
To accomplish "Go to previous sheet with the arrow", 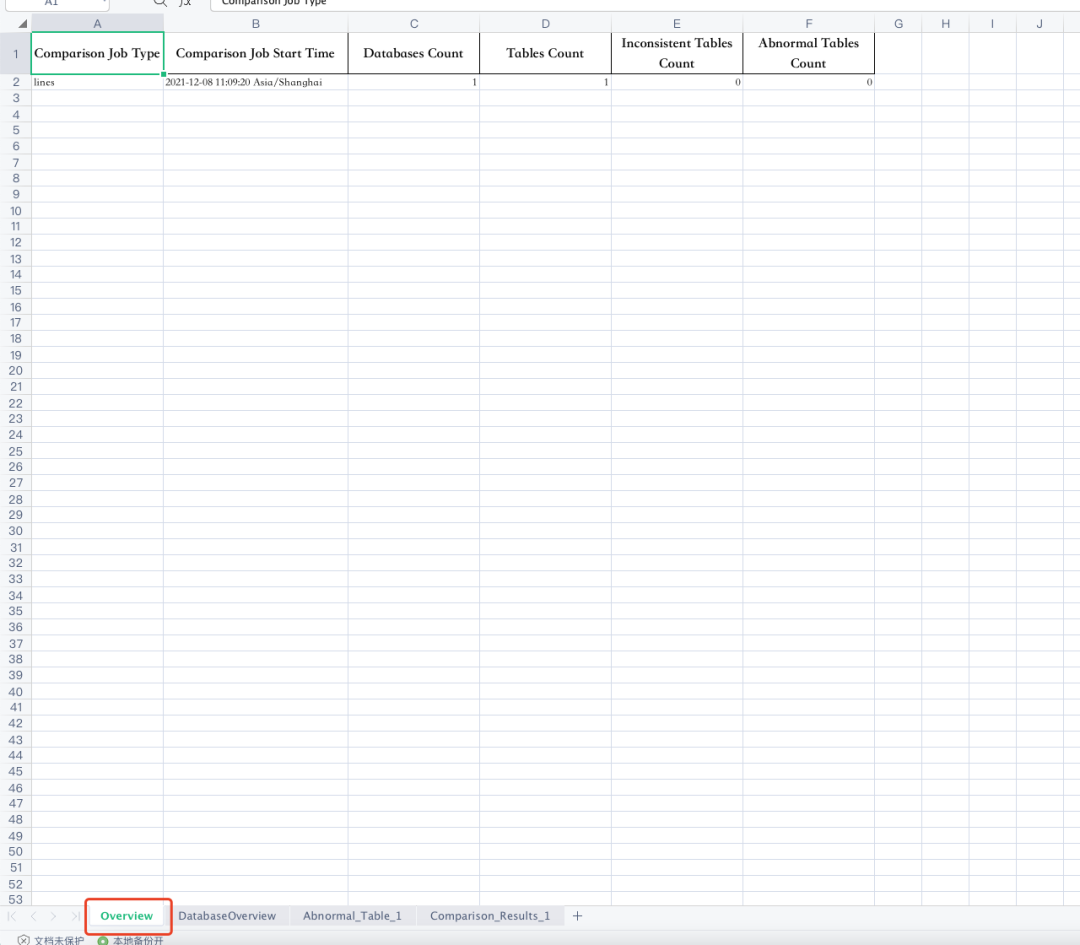I will point(34,916).
